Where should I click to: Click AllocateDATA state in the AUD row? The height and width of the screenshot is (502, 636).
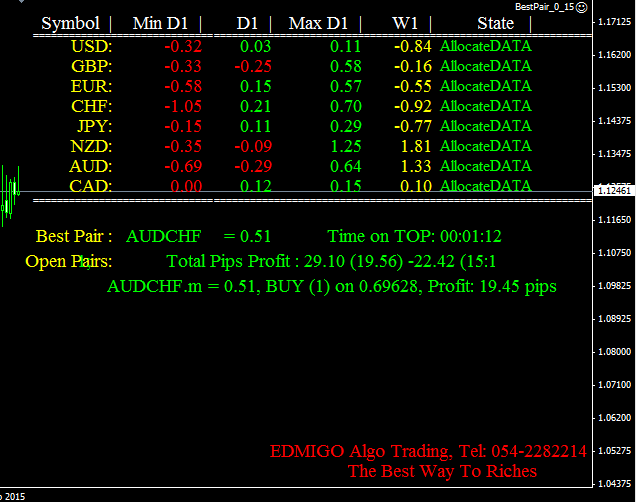[x=486, y=166]
